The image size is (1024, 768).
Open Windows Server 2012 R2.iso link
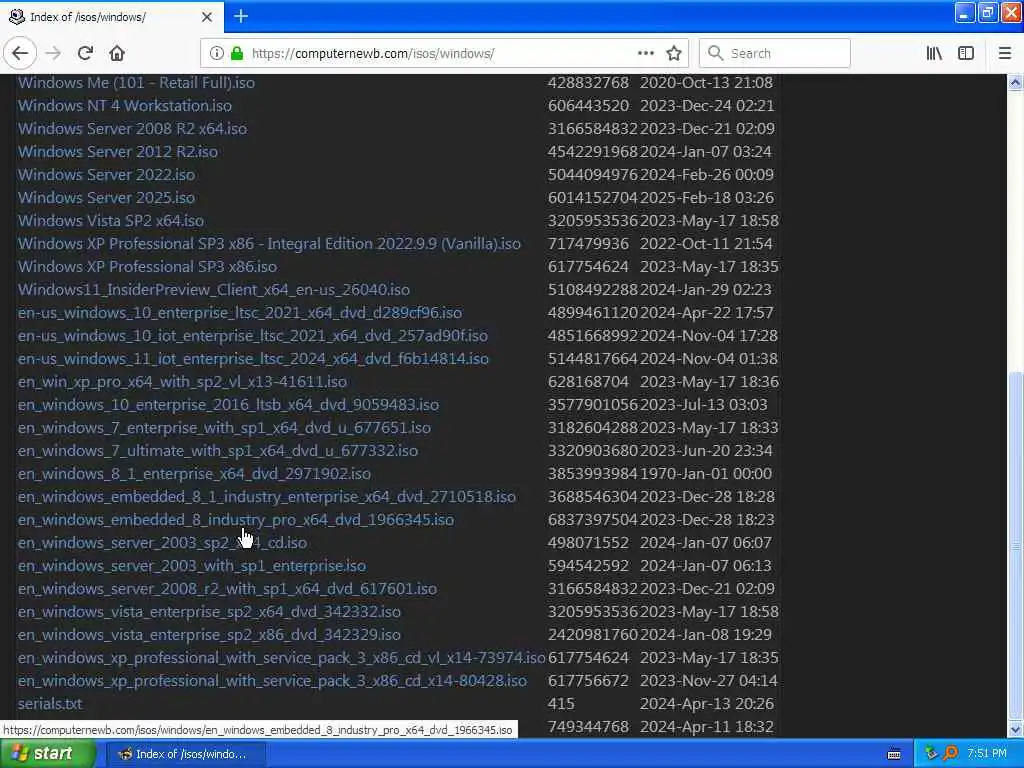(118, 152)
